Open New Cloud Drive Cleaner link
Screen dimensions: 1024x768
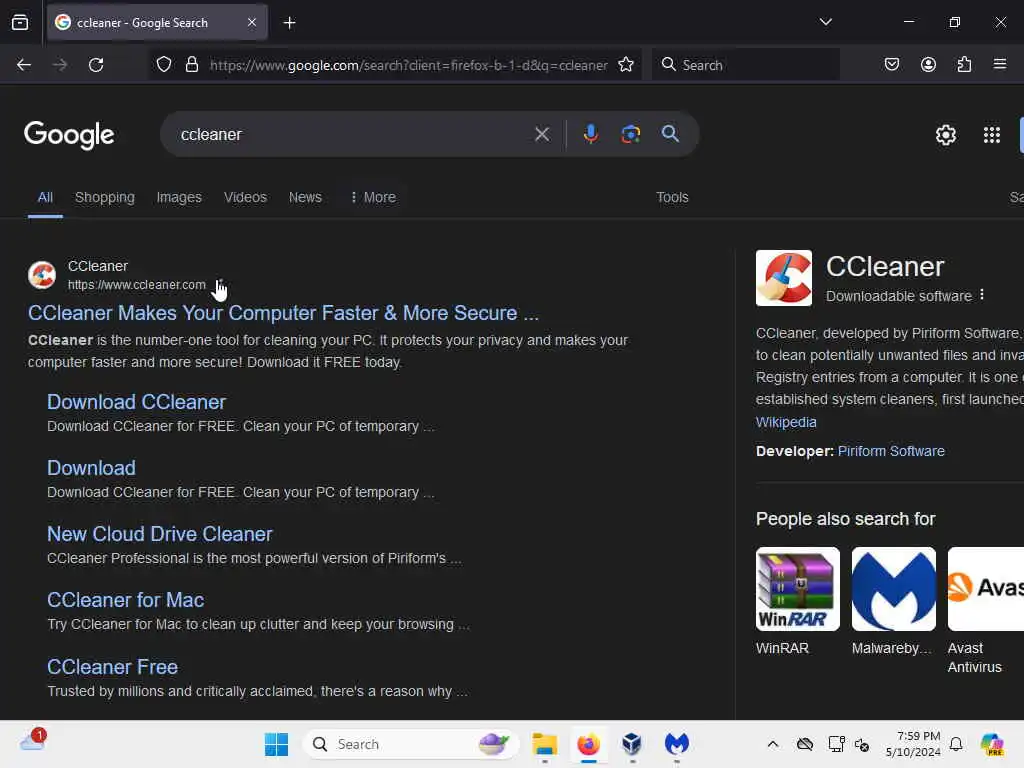click(159, 534)
